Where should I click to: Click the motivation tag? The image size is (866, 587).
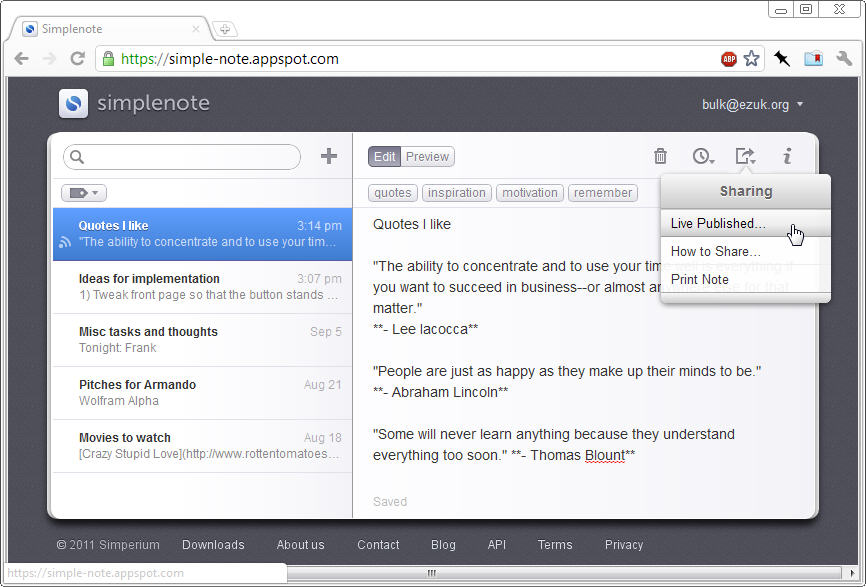pos(530,193)
